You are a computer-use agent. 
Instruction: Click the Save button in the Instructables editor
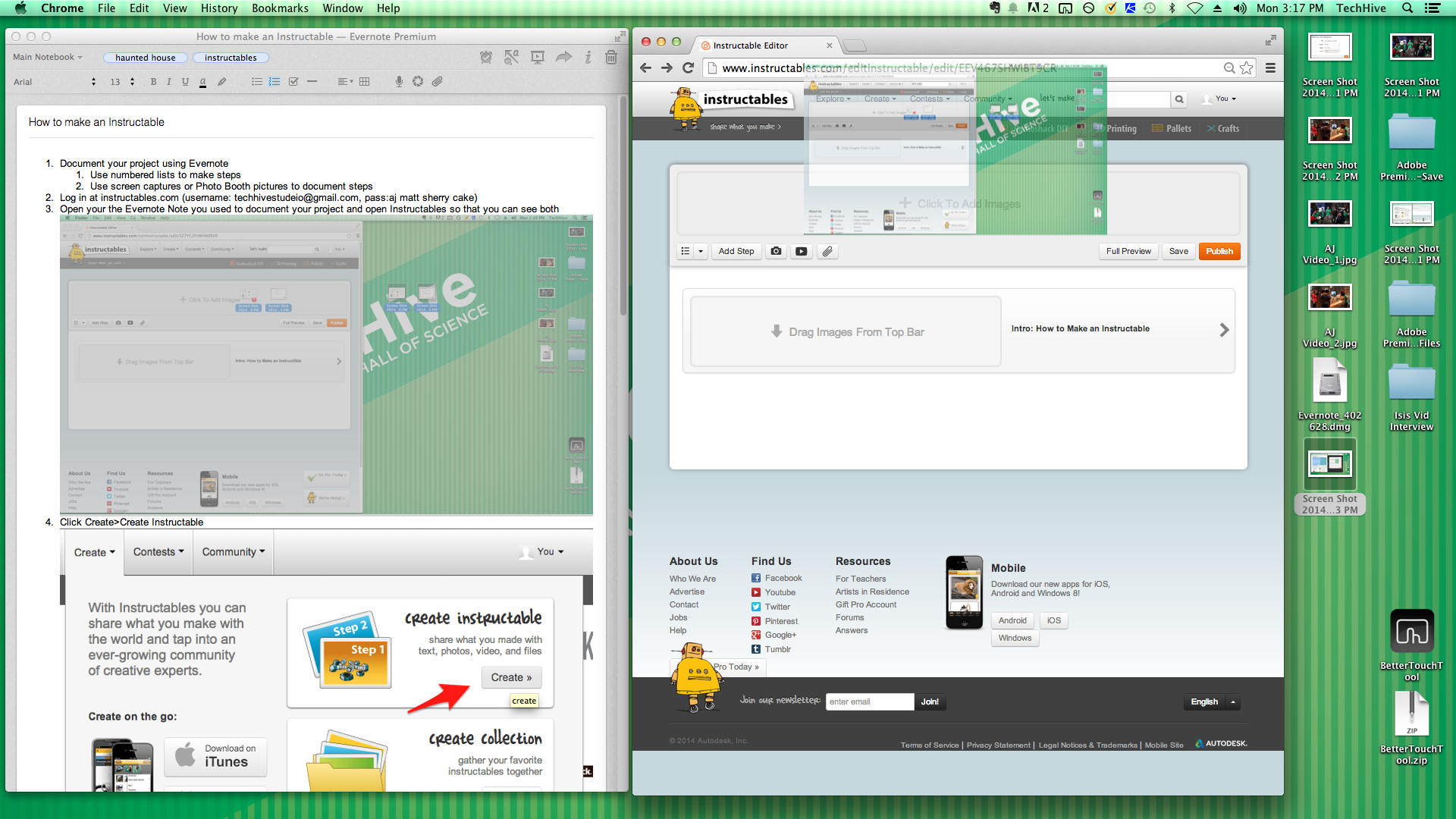1178,251
